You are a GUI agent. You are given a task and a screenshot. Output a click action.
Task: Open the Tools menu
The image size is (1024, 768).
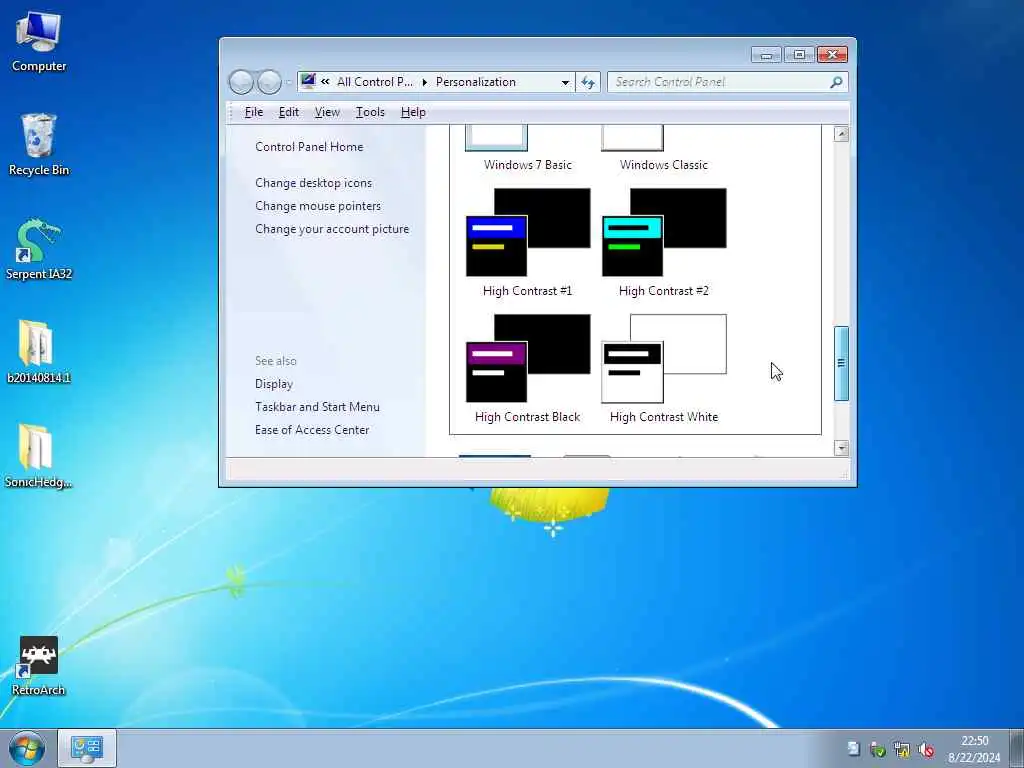point(370,112)
